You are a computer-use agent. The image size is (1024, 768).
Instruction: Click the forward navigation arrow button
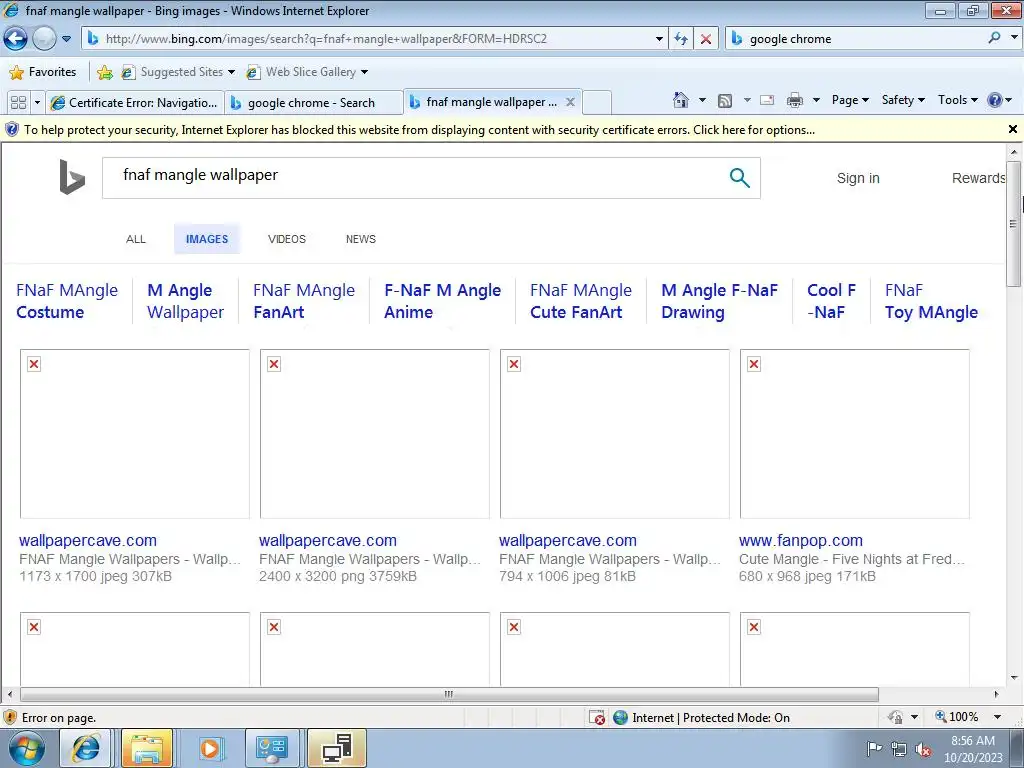(44, 39)
